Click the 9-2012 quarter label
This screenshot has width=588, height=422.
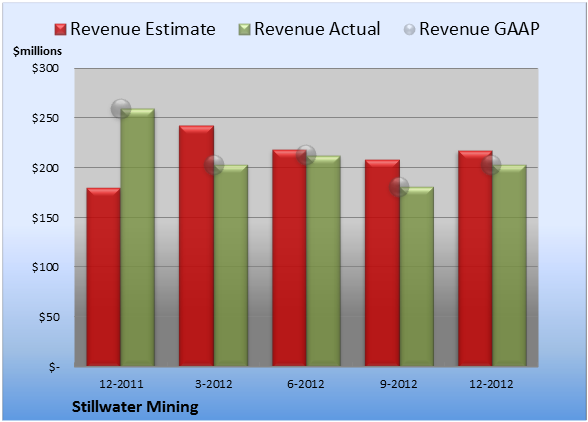pos(399,384)
